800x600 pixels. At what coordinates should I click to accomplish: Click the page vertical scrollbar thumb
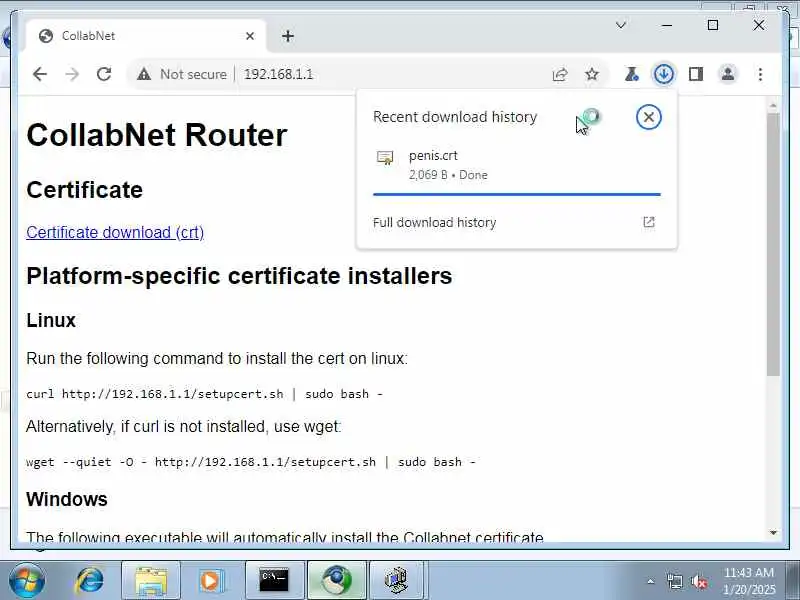pos(773,245)
